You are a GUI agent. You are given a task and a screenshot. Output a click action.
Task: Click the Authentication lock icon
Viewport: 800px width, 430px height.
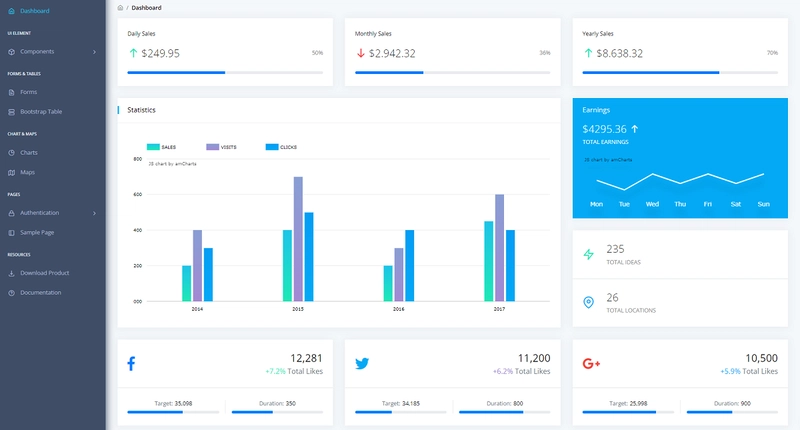[11, 213]
